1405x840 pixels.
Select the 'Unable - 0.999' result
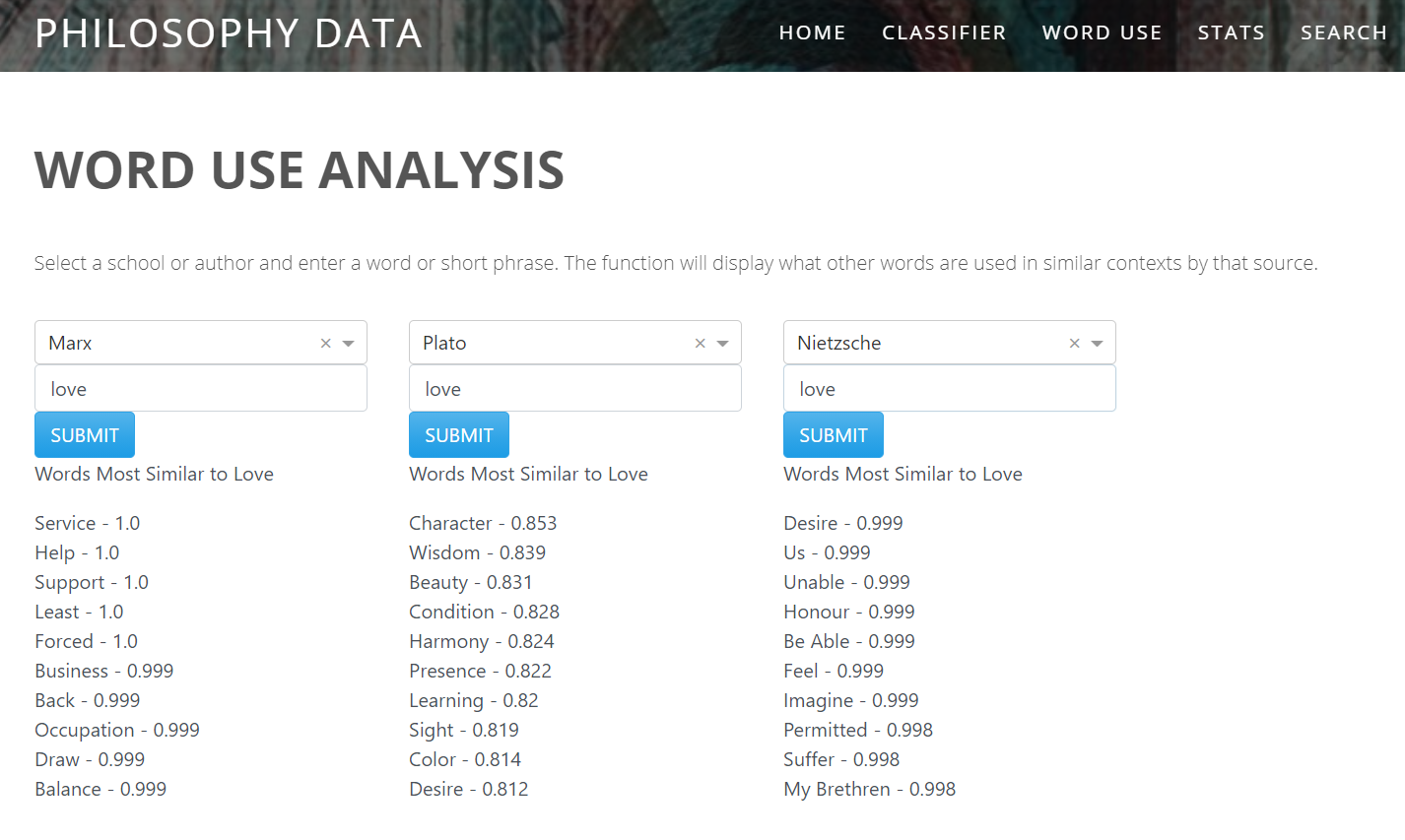coord(847,582)
